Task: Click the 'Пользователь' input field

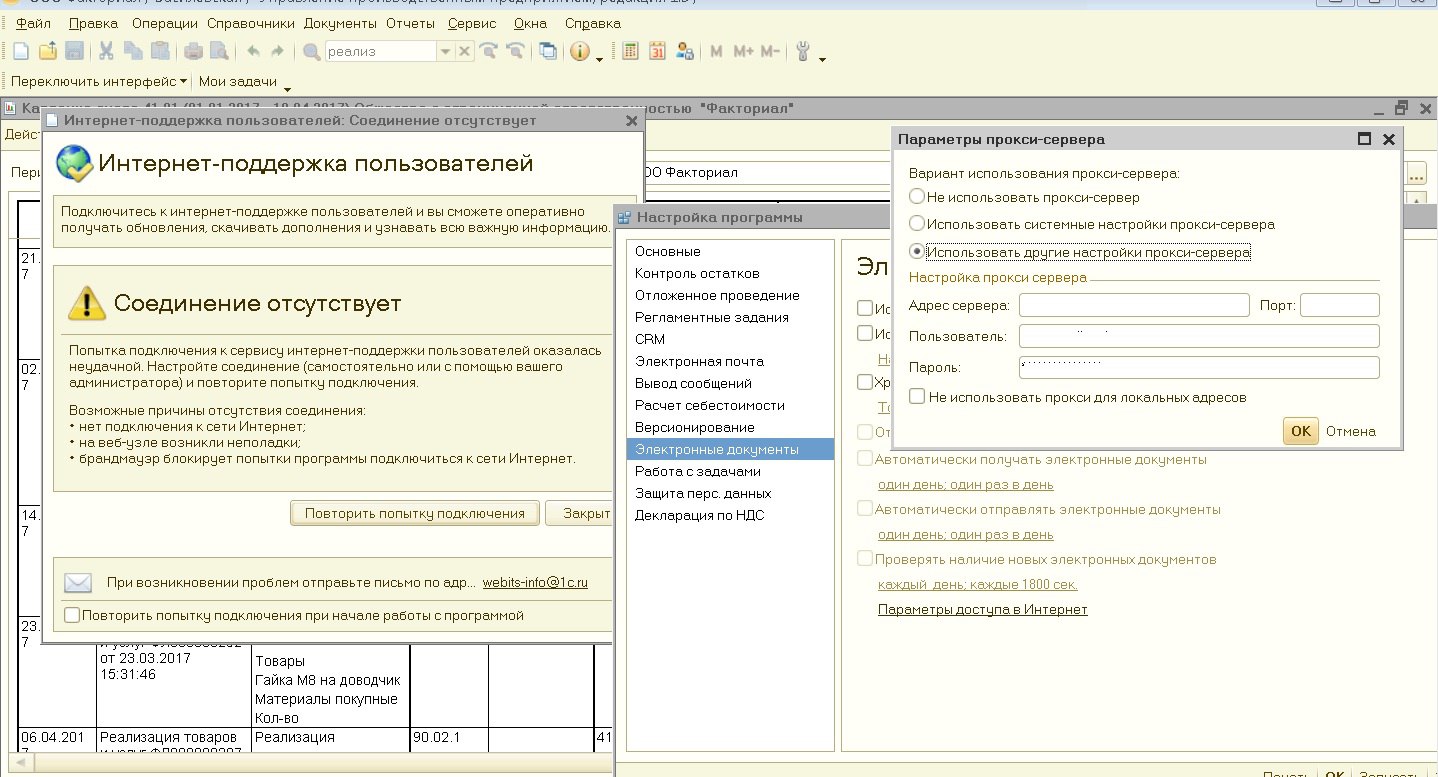Action: coord(1199,336)
